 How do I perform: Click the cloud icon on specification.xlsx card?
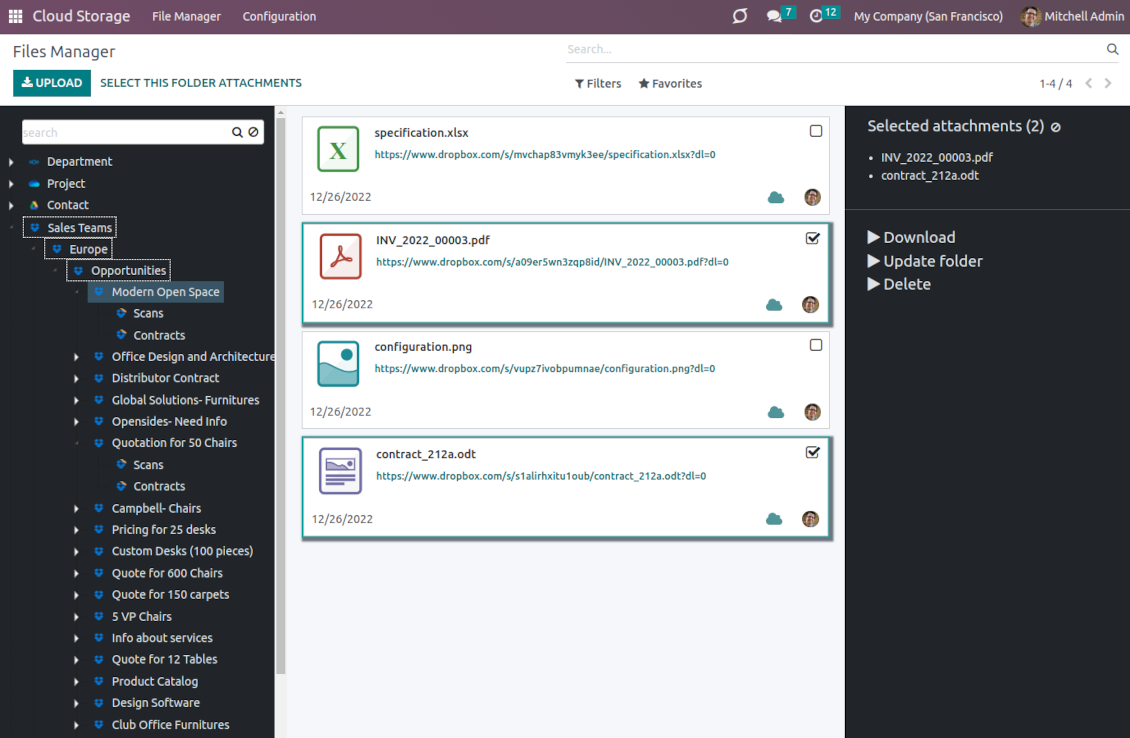[776, 197]
